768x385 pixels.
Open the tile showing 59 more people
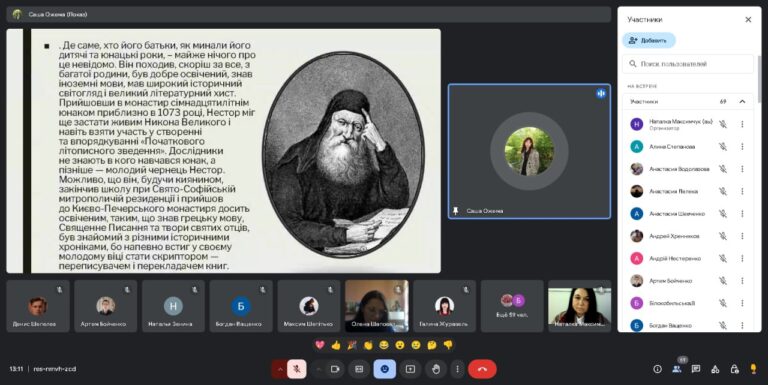click(x=512, y=306)
